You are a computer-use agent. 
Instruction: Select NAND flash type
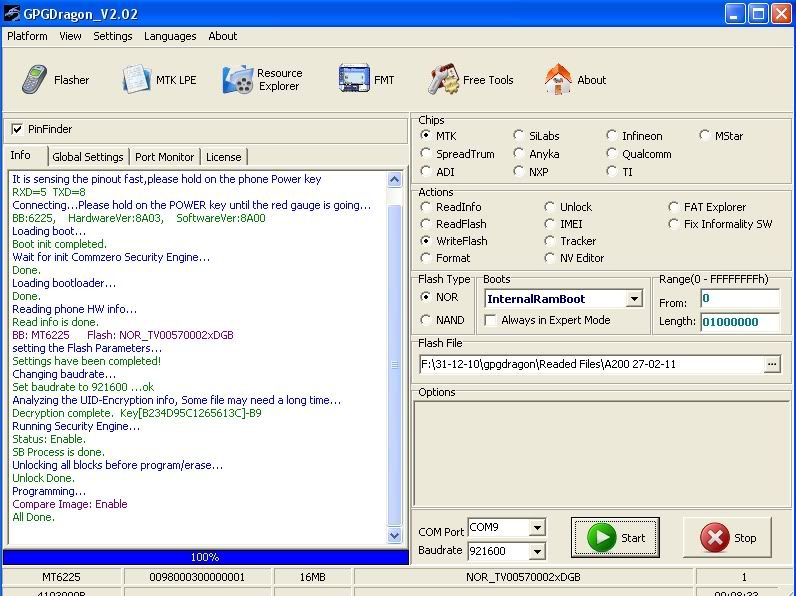point(425,320)
